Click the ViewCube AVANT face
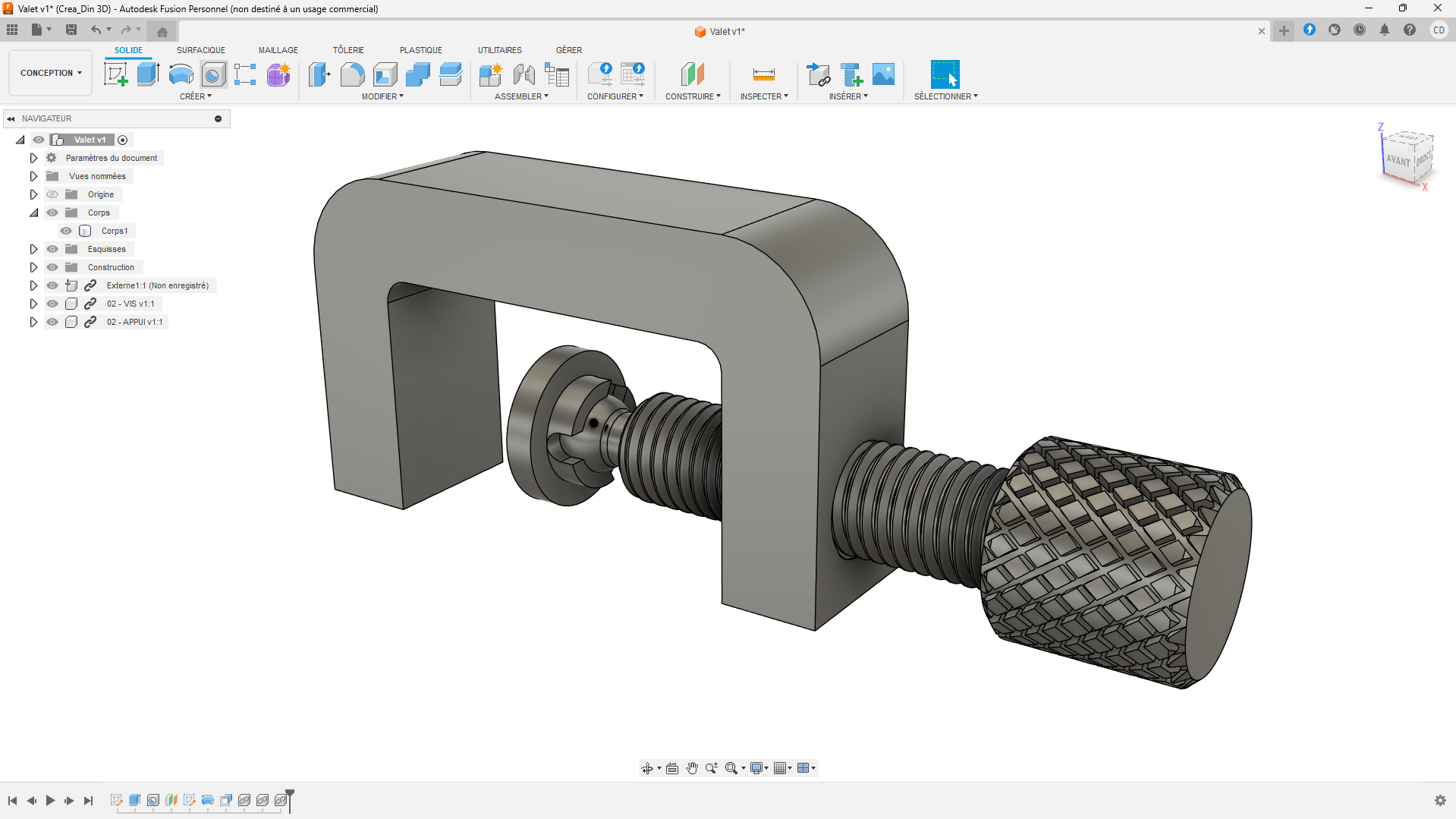The height and width of the screenshot is (819, 1456). (1398, 160)
